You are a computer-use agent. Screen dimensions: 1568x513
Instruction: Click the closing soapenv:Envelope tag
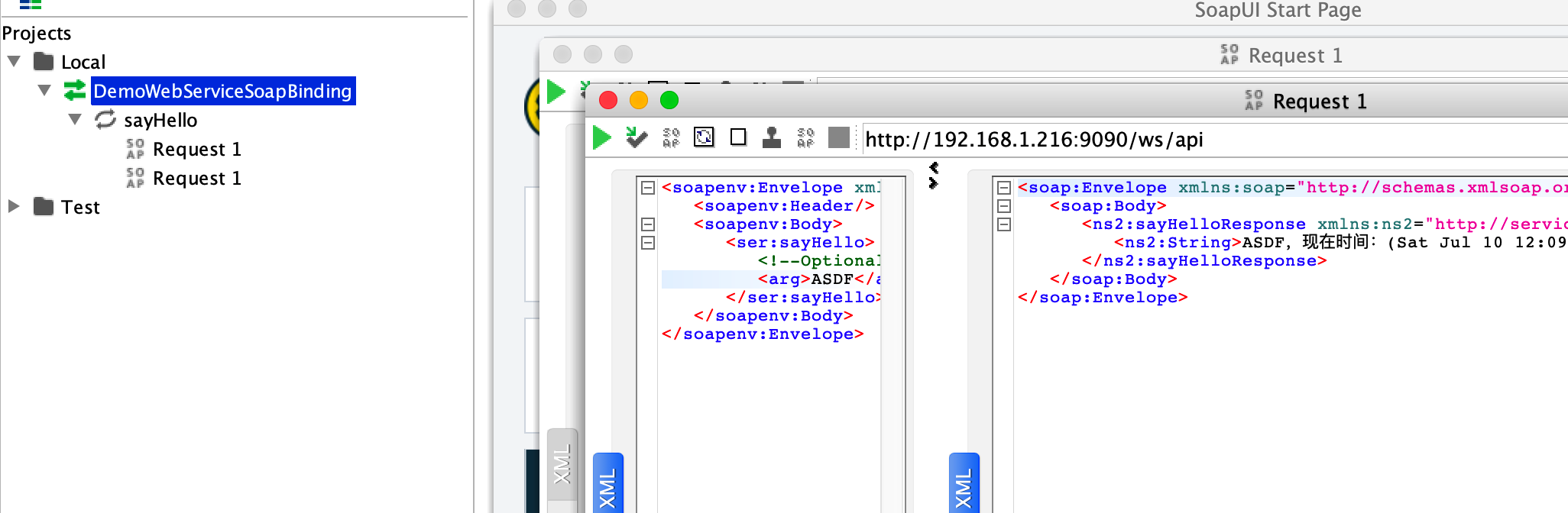click(x=763, y=334)
